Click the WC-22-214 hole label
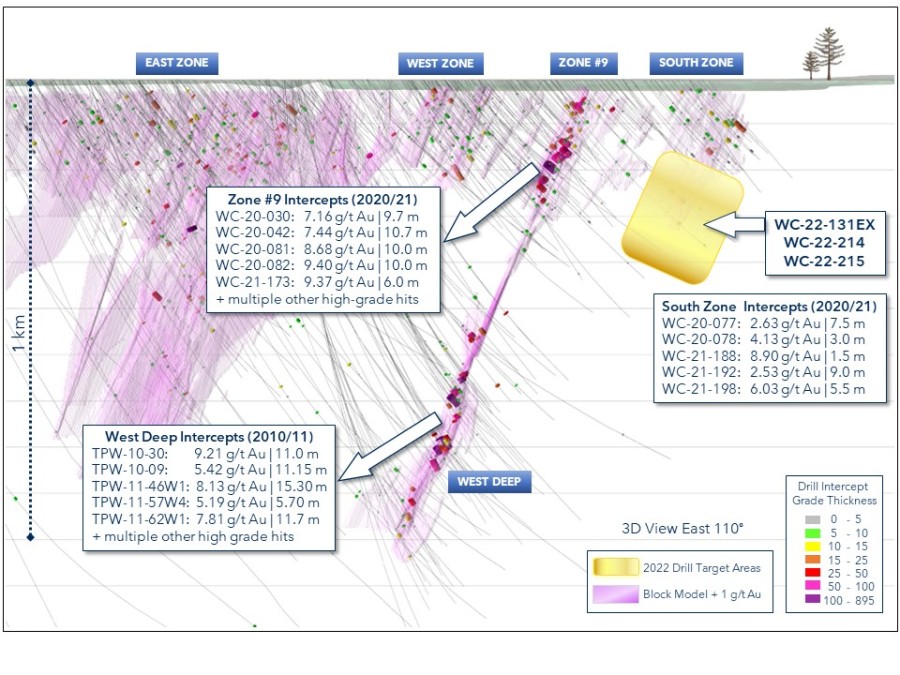Viewport: 900px width, 675px height. (x=825, y=243)
